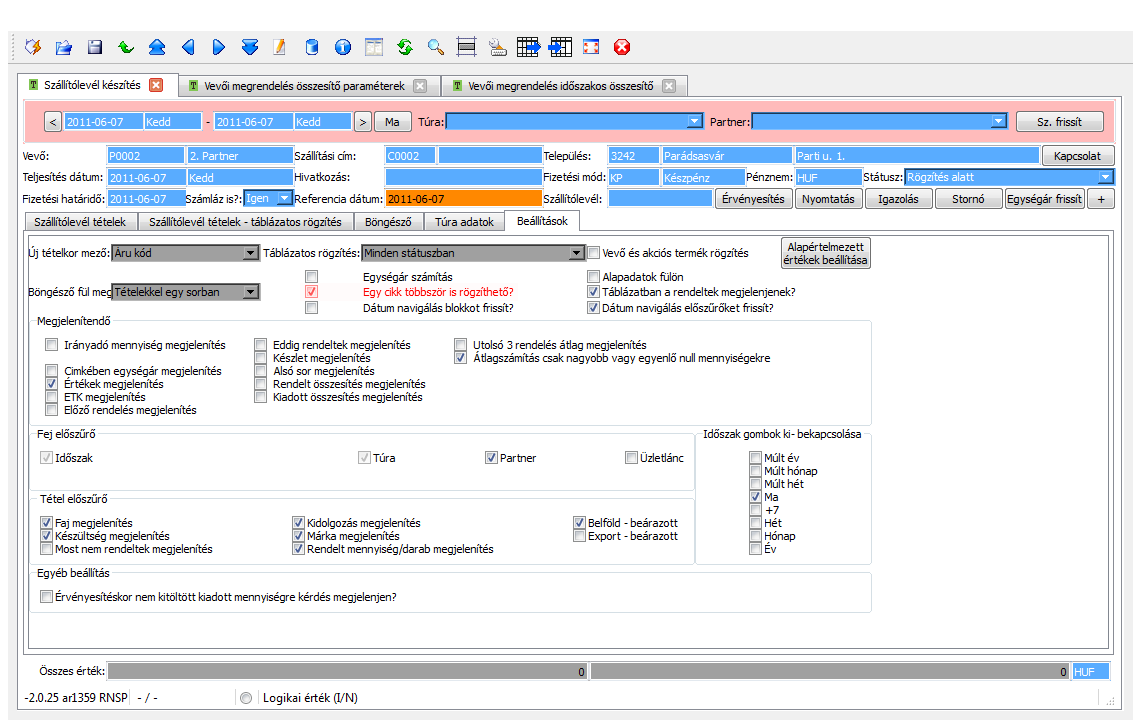This screenshot has height=728, width=1141.
Task: Close the Szállítólevél készítés tab
Action: [x=156, y=85]
